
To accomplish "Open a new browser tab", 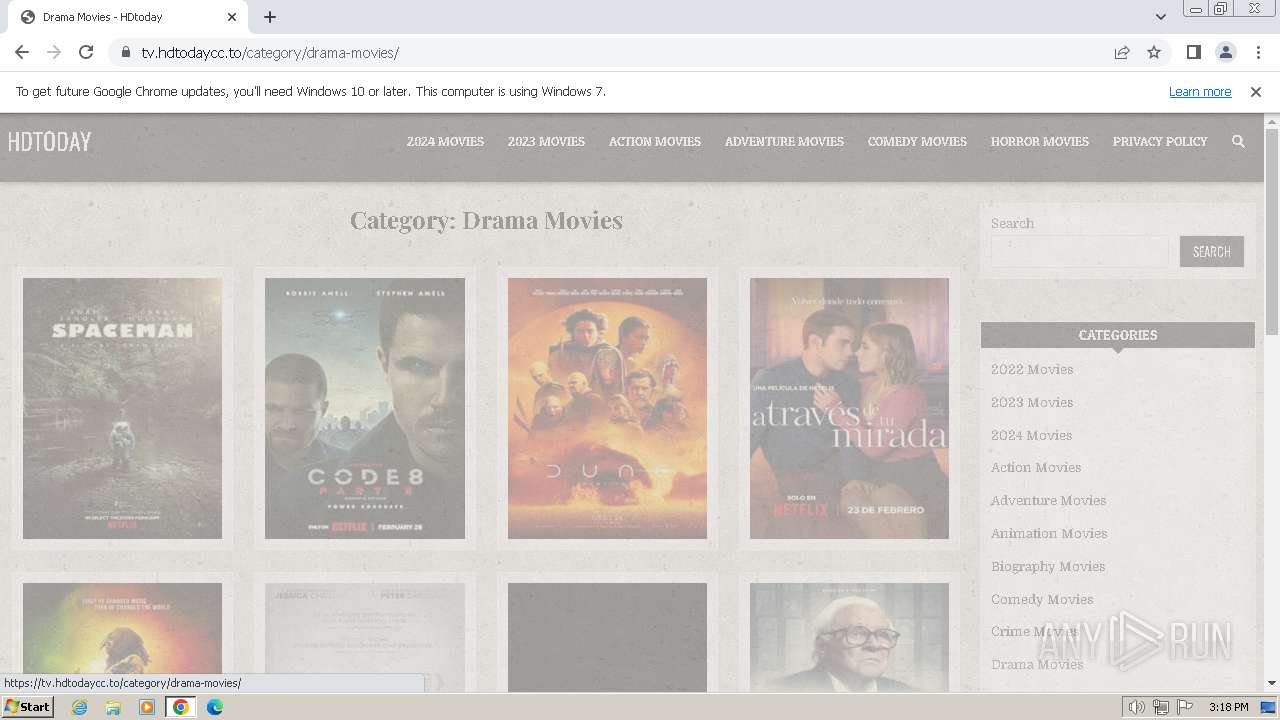I will [270, 17].
